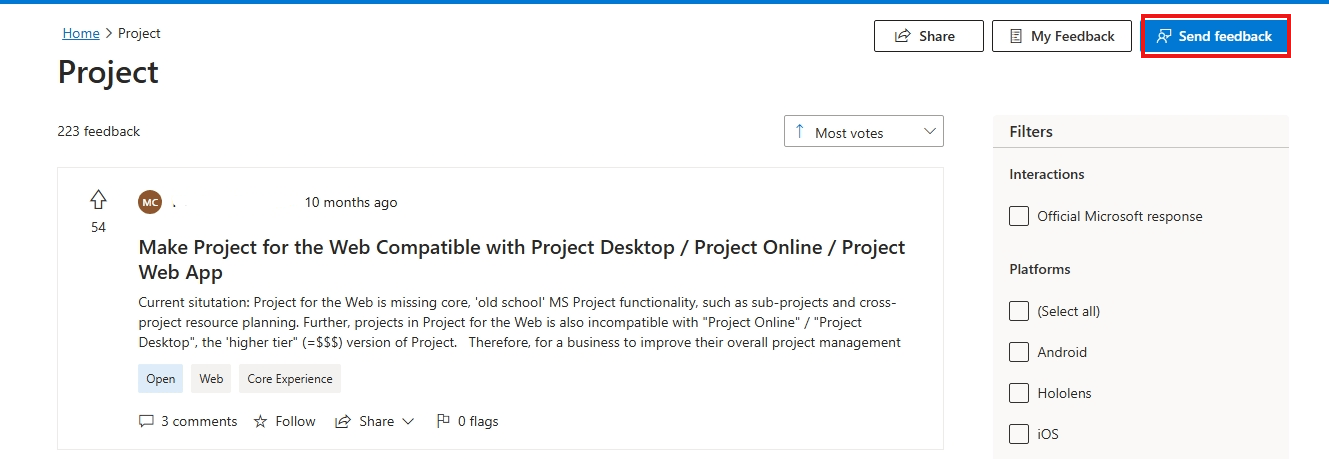This screenshot has height=459, width=1329.
Task: Click the MC user avatar
Action: point(150,202)
